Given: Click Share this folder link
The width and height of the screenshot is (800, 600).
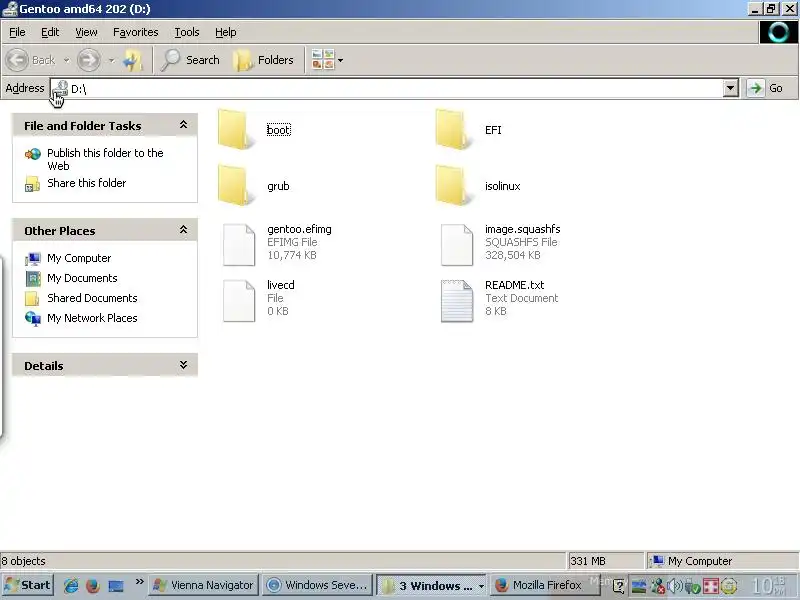Looking at the screenshot, I should pos(87,183).
